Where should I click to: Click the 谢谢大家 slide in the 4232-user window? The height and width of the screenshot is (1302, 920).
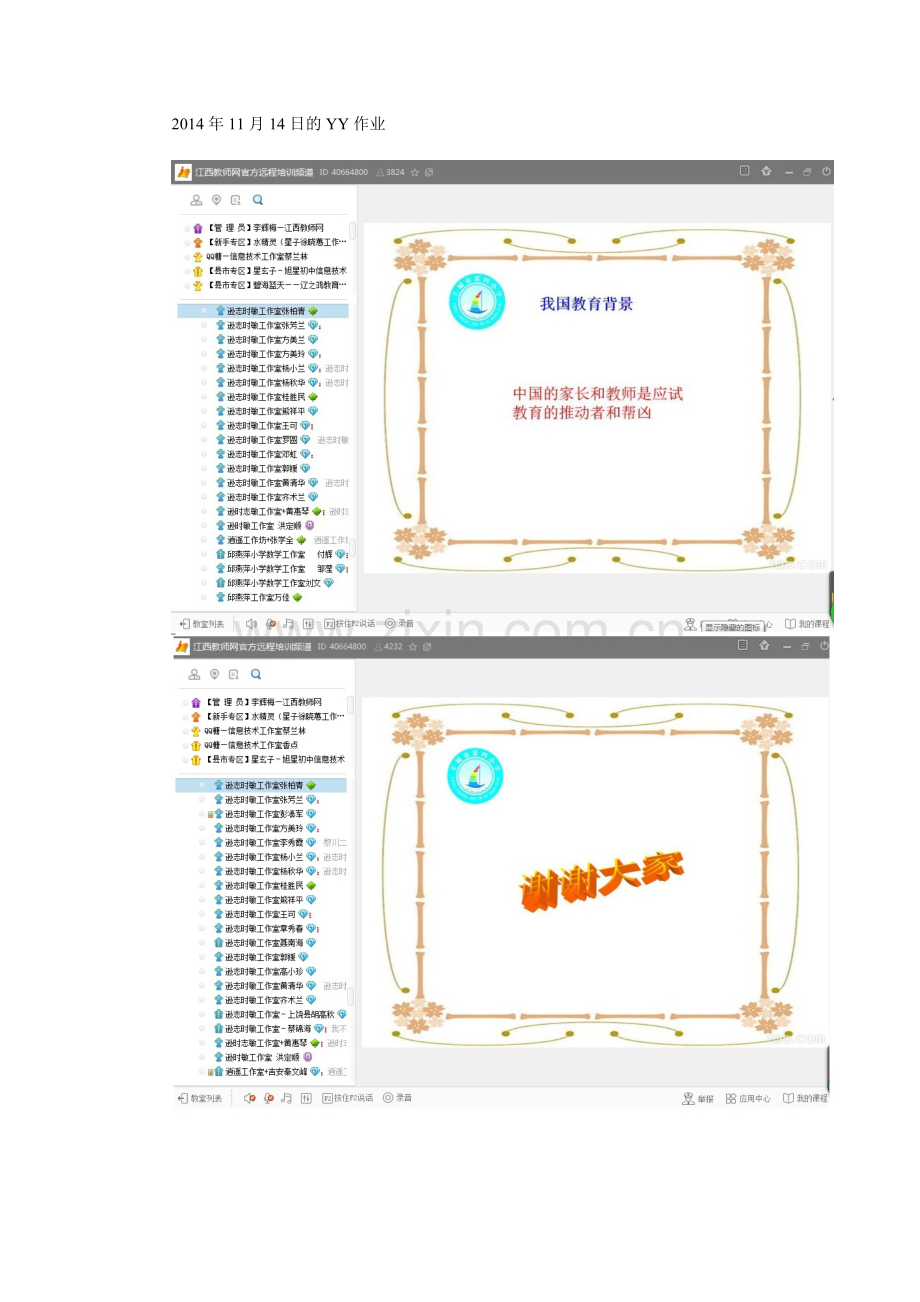pos(595,873)
